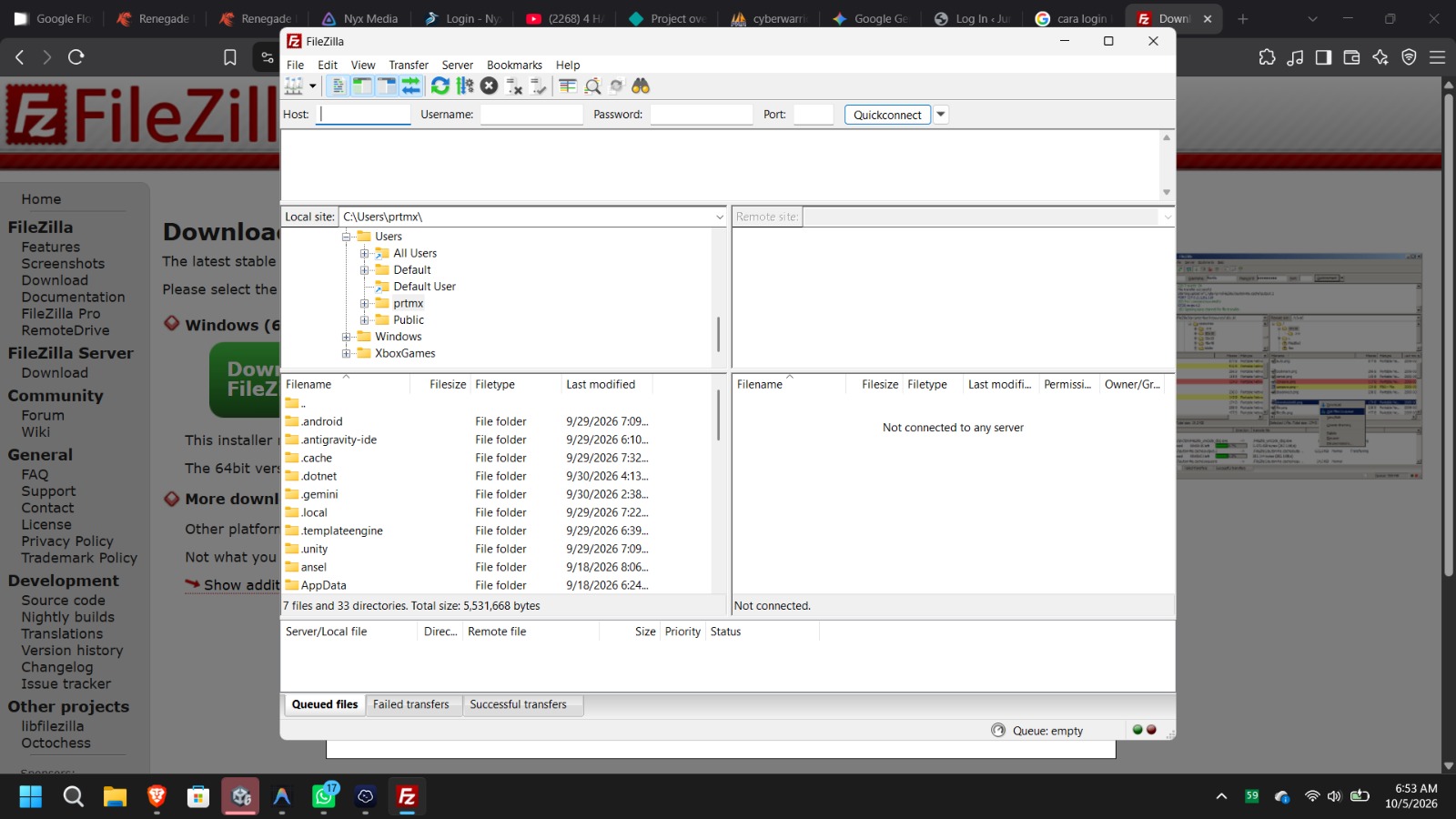This screenshot has height=819, width=1456.
Task: Open the Local site path dropdown
Action: point(719,217)
